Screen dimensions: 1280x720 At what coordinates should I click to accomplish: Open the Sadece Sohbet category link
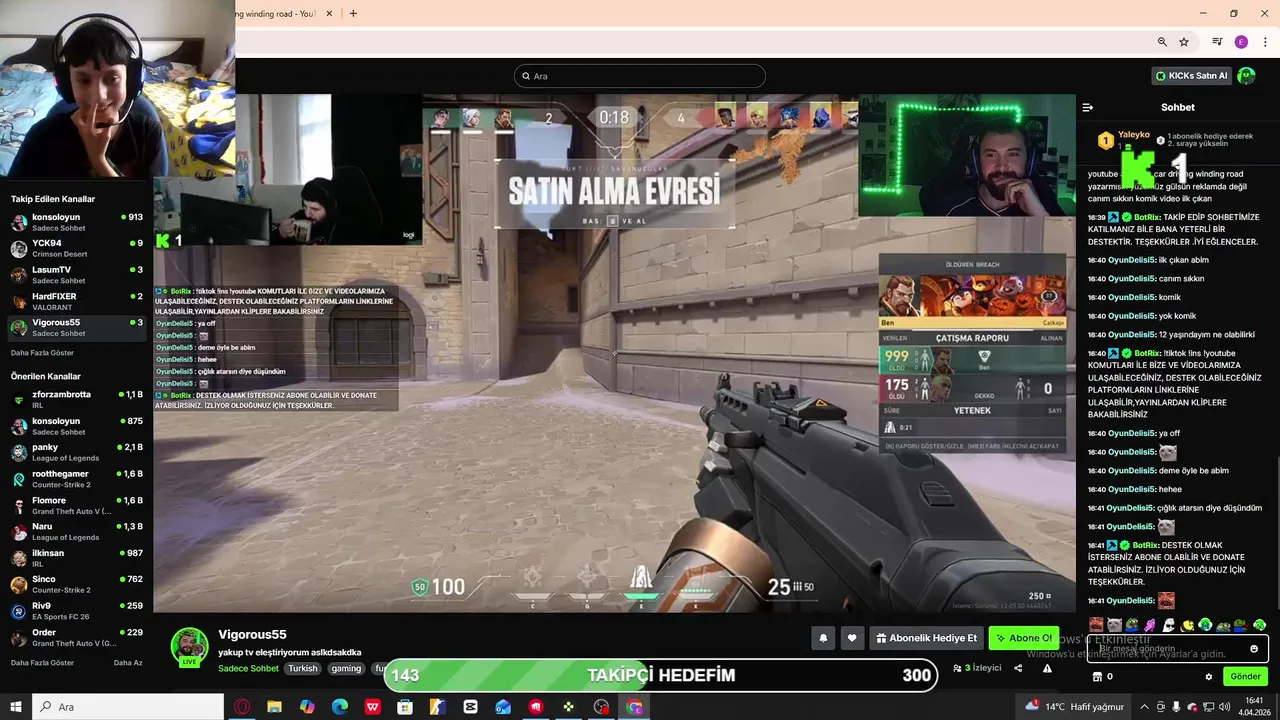[x=248, y=669]
